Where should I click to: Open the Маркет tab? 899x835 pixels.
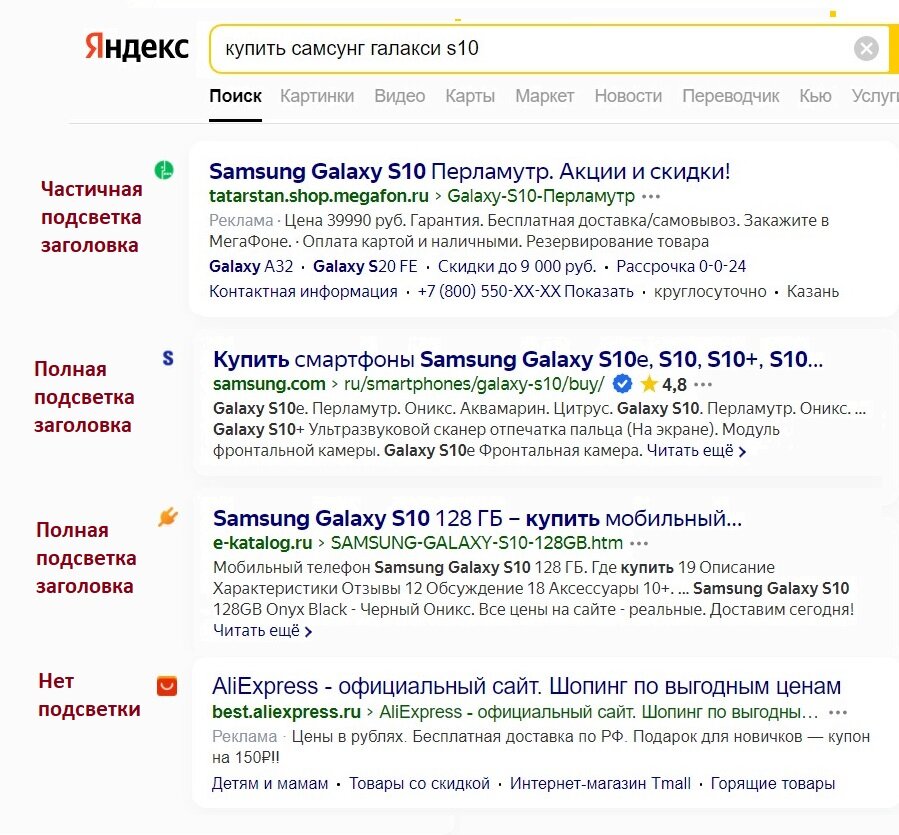click(544, 96)
